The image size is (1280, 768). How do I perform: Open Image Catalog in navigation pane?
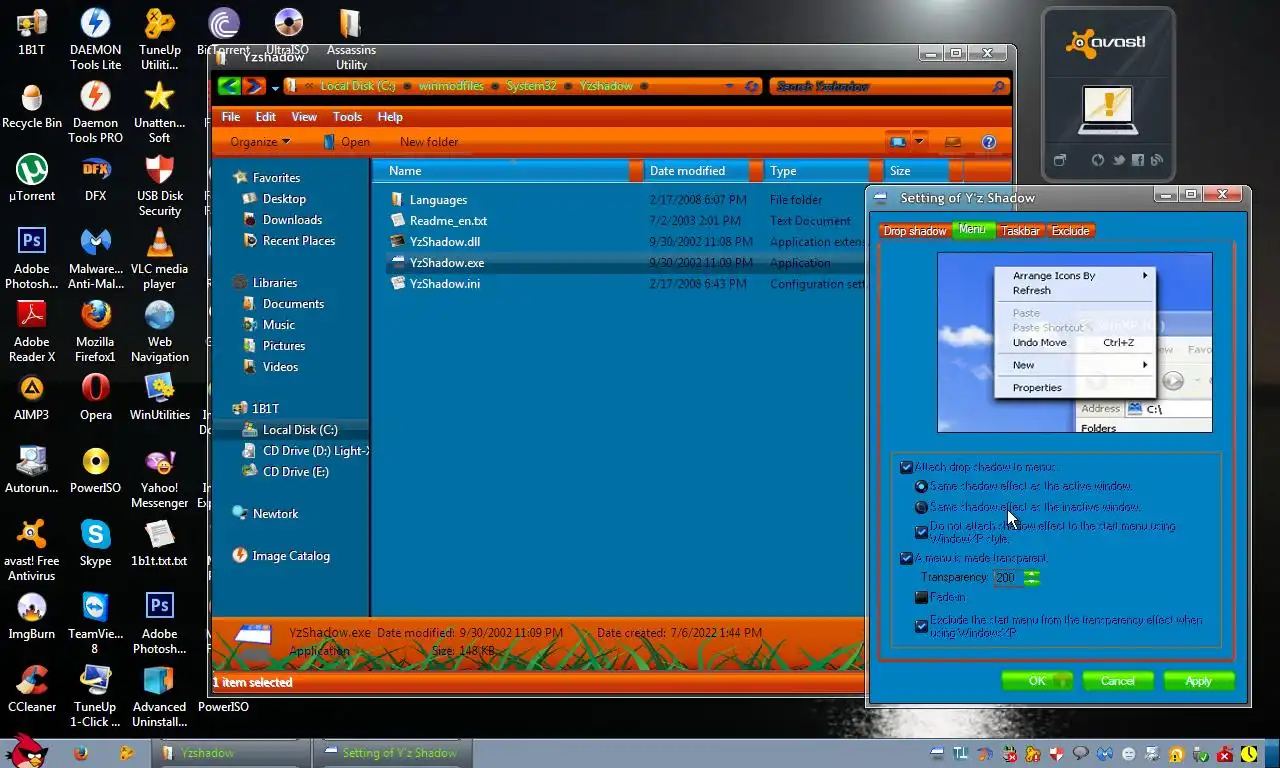point(290,556)
